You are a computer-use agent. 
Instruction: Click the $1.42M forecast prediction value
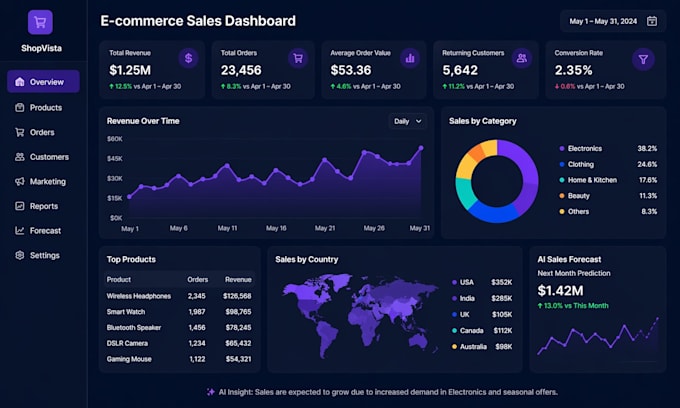(x=560, y=290)
